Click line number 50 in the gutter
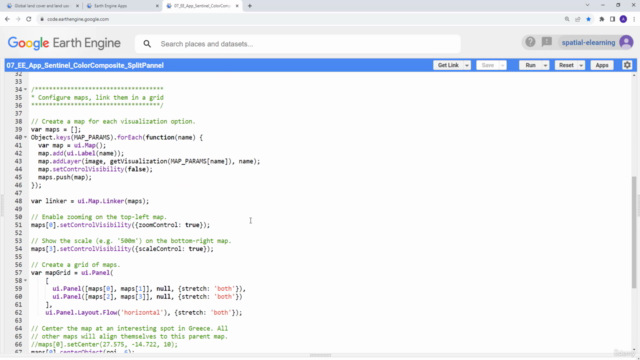The height and width of the screenshot is (360, 640). (x=18, y=217)
